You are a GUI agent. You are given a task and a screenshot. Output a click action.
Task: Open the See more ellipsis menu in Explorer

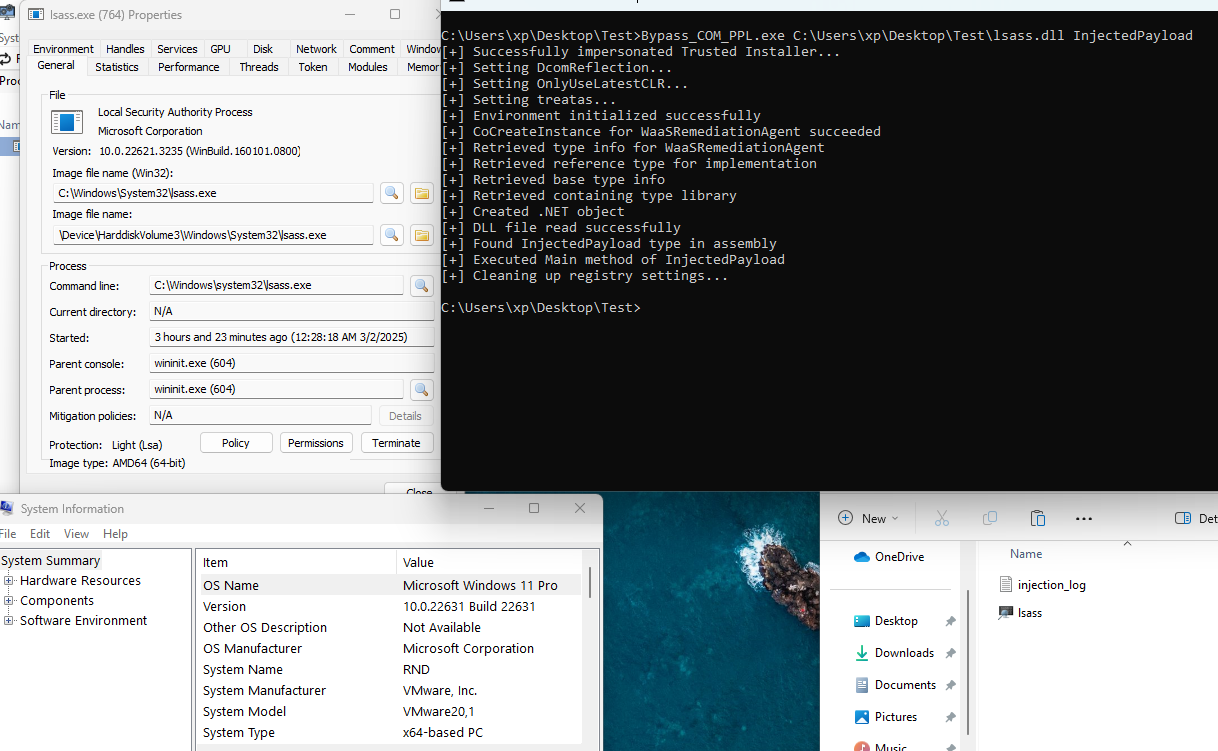1084,518
